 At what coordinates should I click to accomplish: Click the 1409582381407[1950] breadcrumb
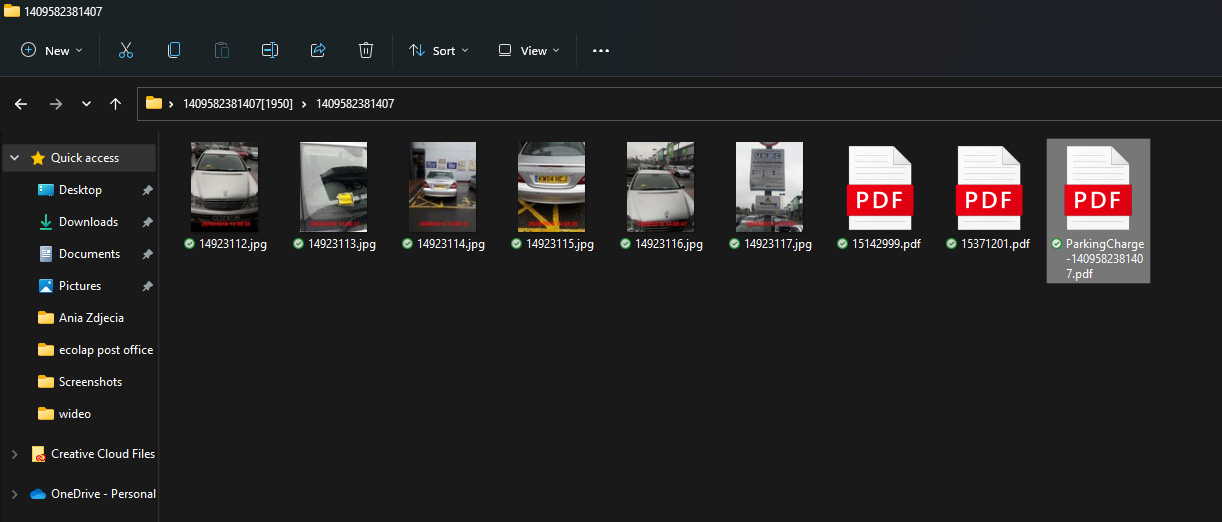(x=238, y=104)
